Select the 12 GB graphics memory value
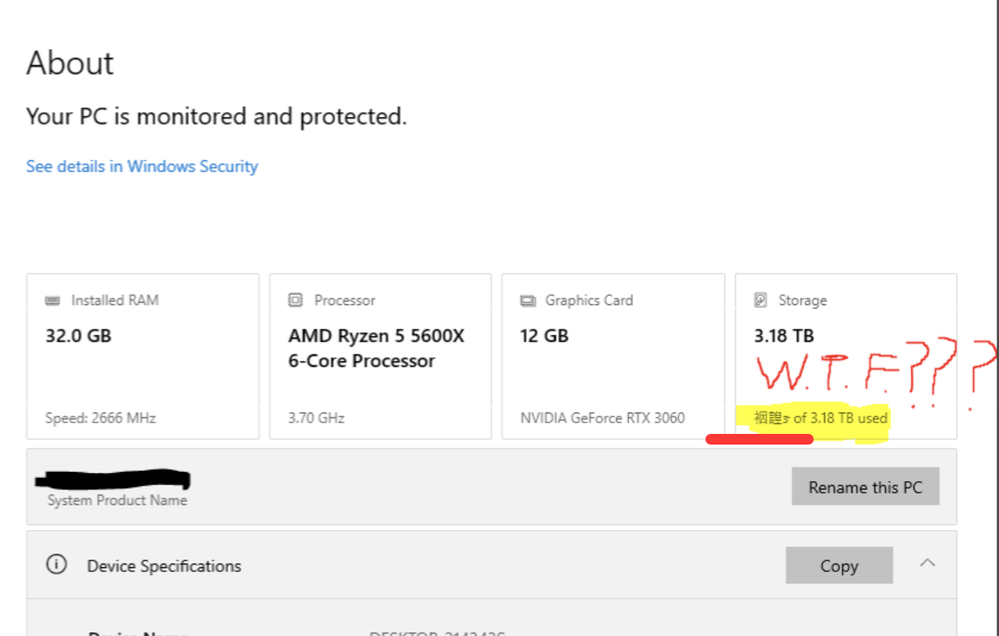Image resolution: width=999 pixels, height=636 pixels. click(544, 336)
